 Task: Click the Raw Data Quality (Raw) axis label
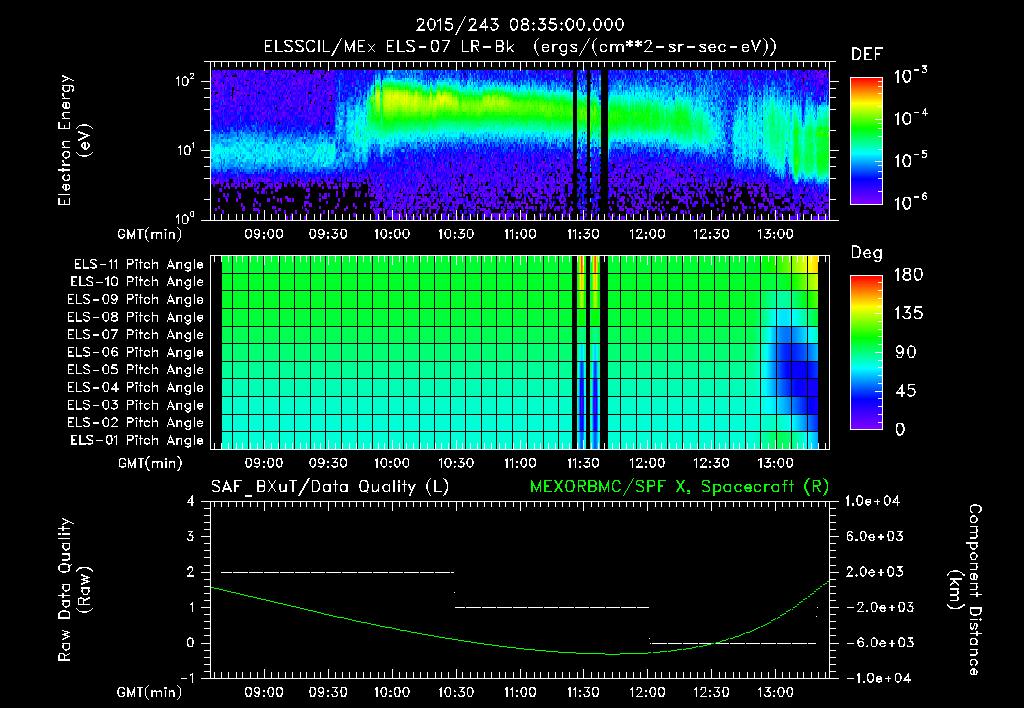(74, 590)
